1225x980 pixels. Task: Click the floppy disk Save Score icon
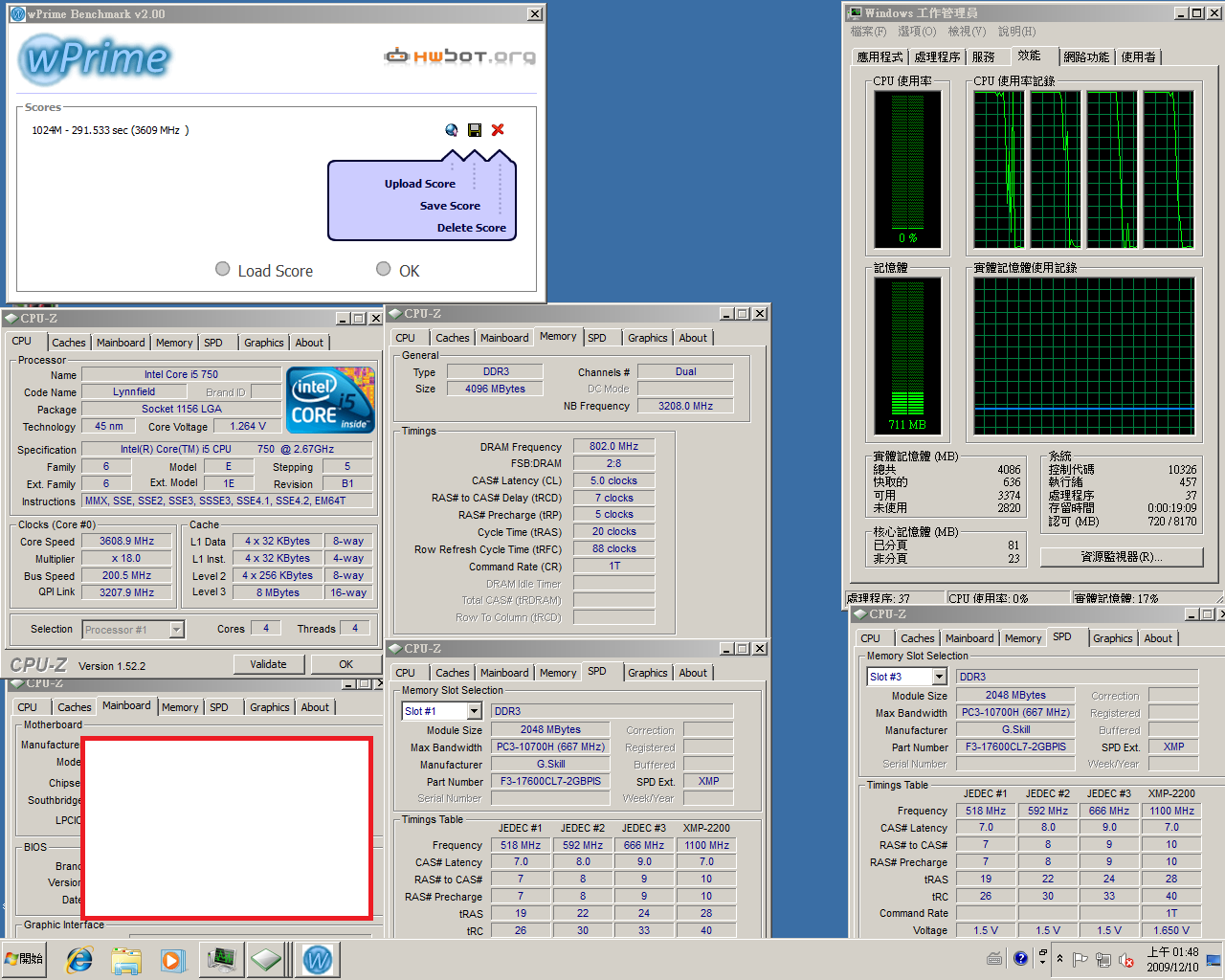(475, 130)
